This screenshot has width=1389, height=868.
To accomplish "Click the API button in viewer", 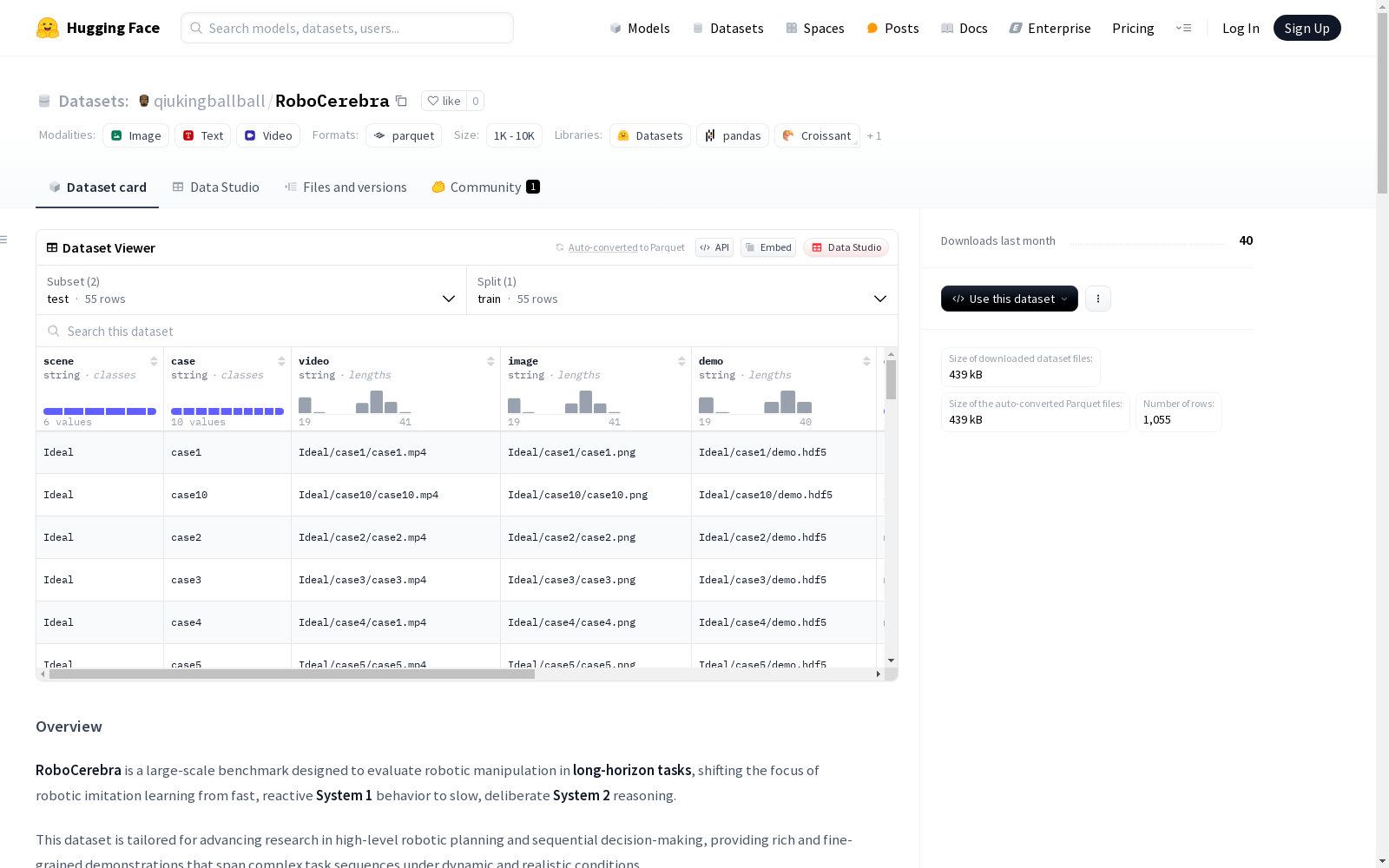I will coord(714,247).
